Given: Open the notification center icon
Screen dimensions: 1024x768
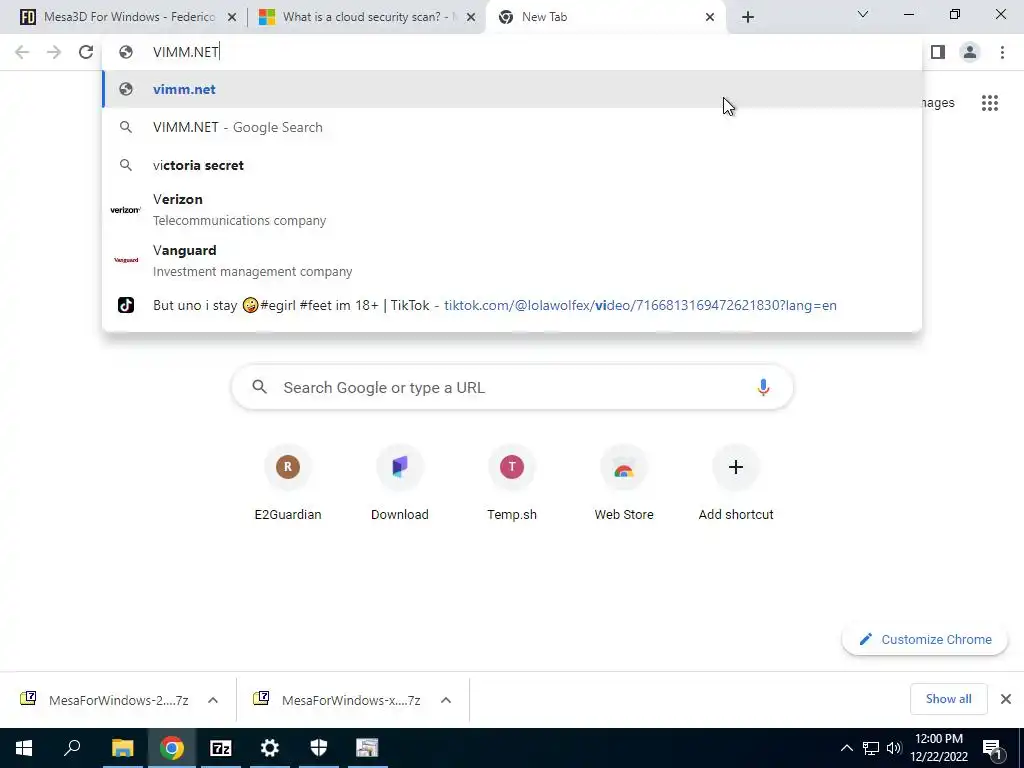Looking at the screenshot, I should tap(993, 748).
